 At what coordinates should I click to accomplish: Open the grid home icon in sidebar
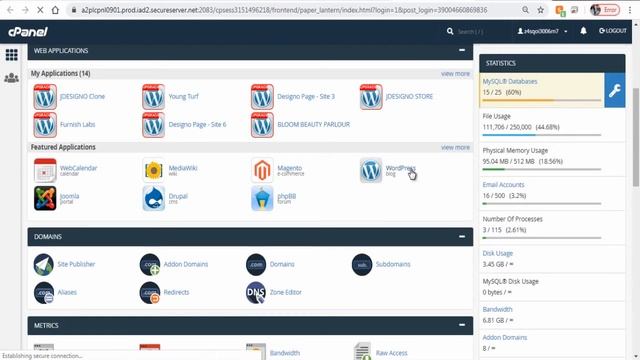(11, 55)
